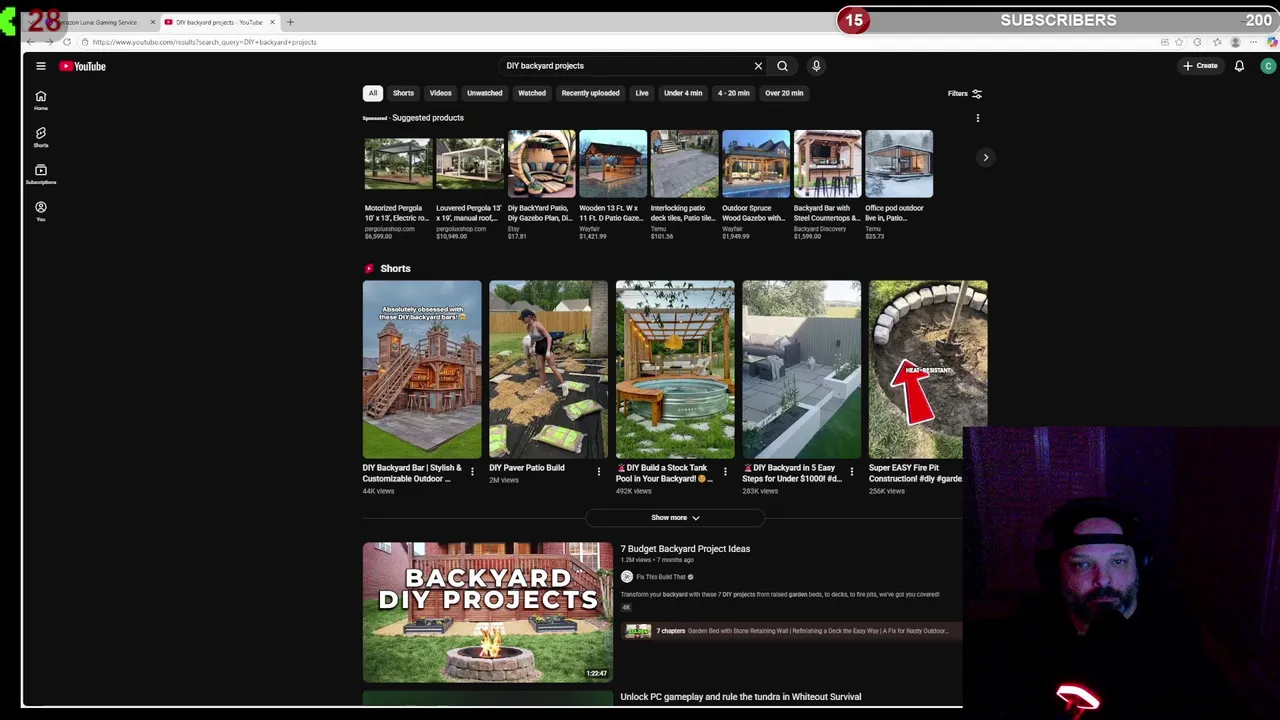1280x720 pixels.
Task: Select the Shorts filter chip
Action: (x=403, y=93)
